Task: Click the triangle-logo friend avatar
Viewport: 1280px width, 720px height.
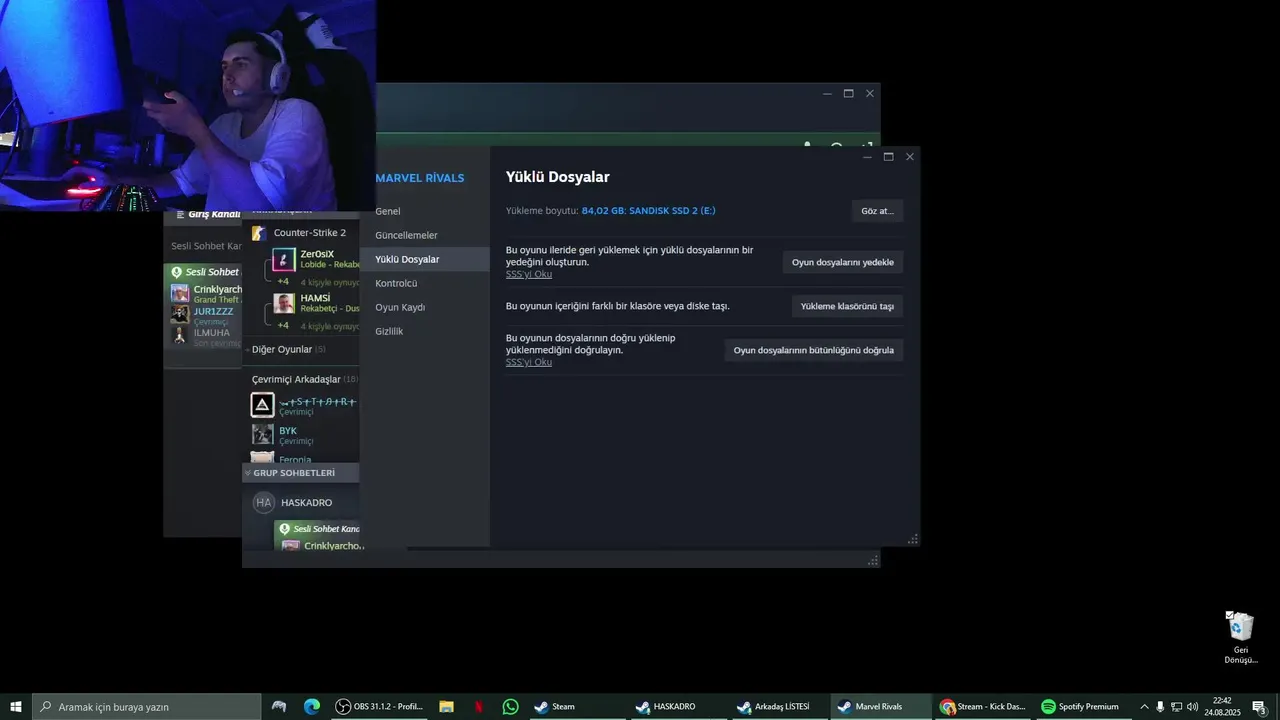Action: (x=262, y=405)
